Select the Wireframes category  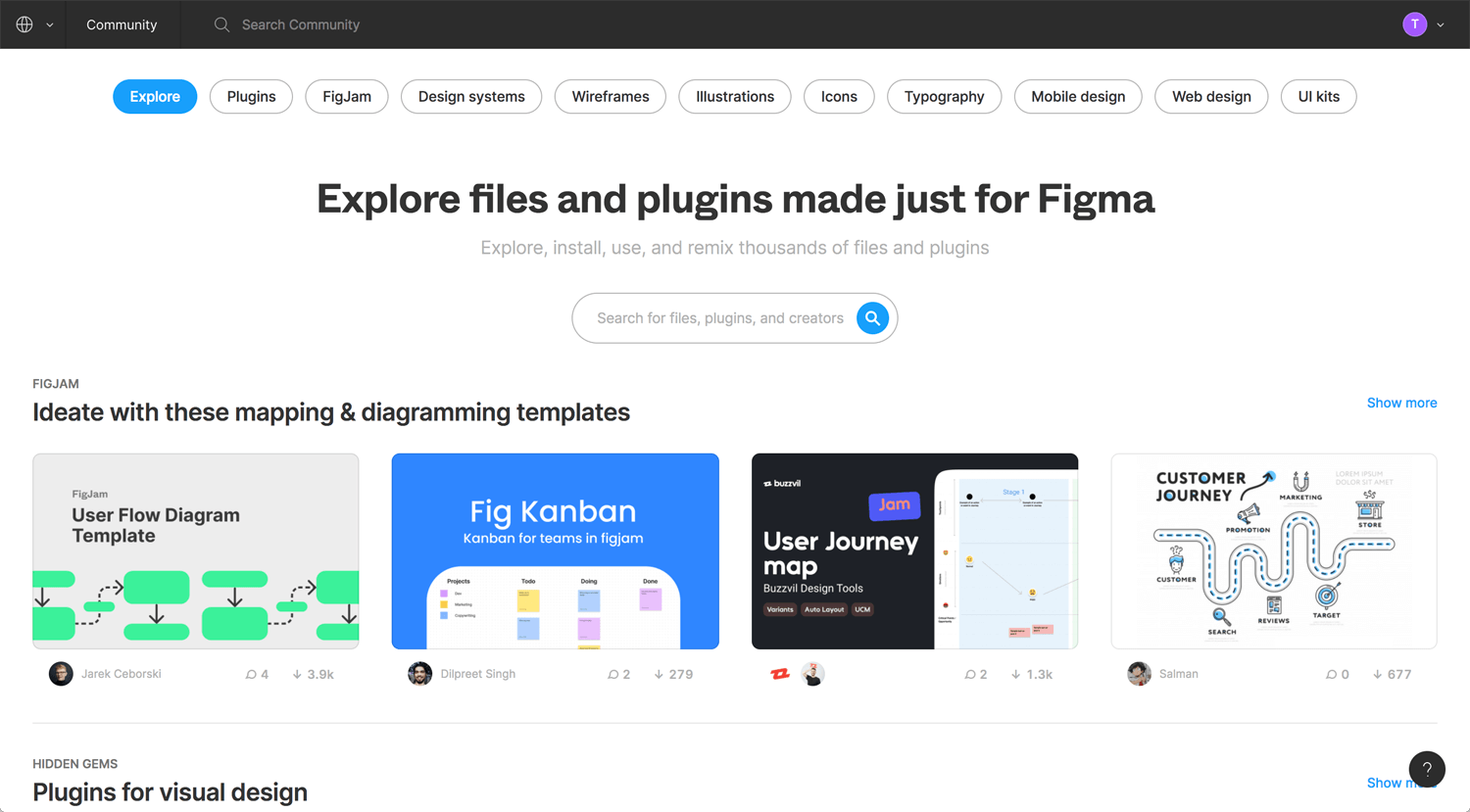[611, 96]
